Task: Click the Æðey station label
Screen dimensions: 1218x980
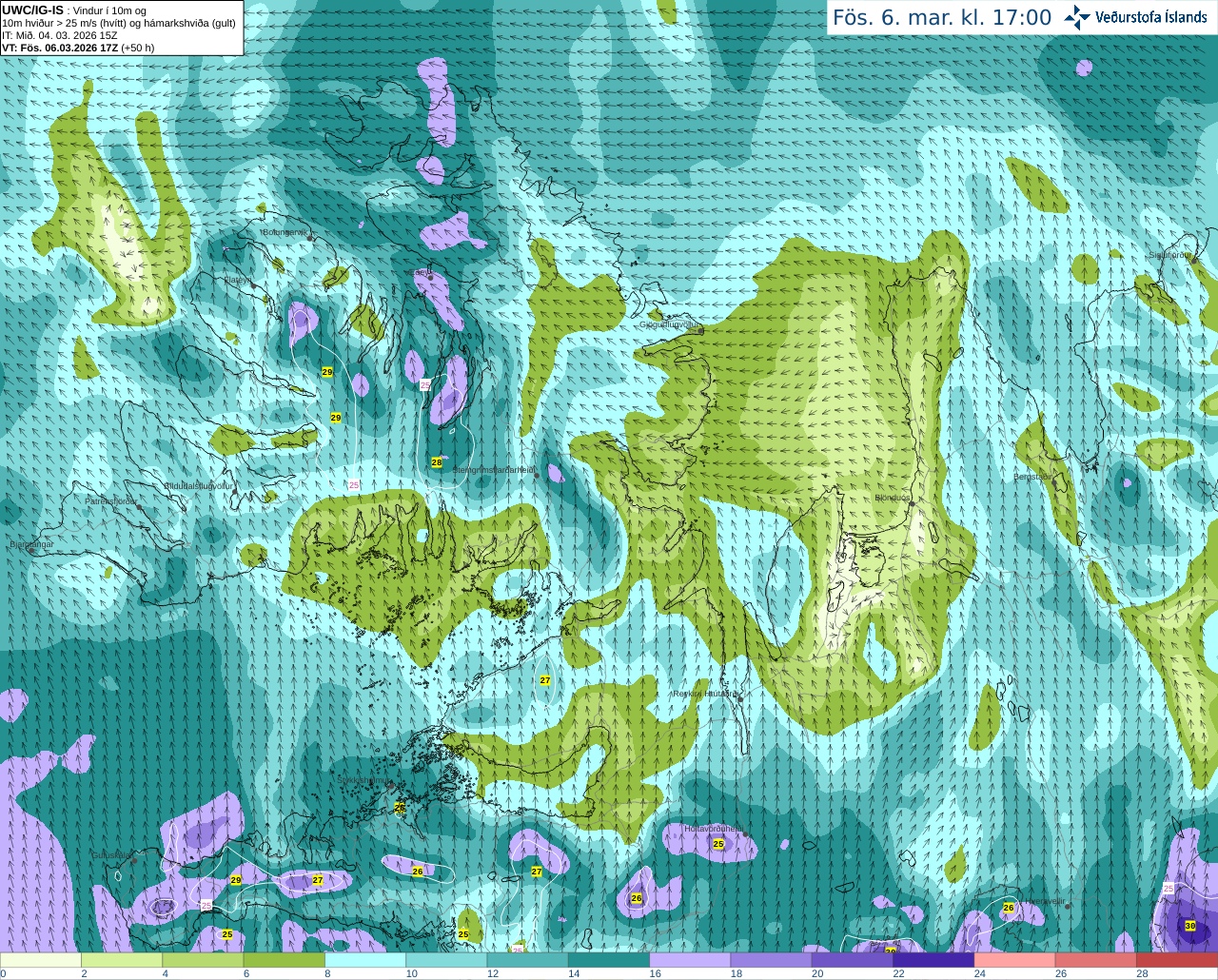Action: 422,272
